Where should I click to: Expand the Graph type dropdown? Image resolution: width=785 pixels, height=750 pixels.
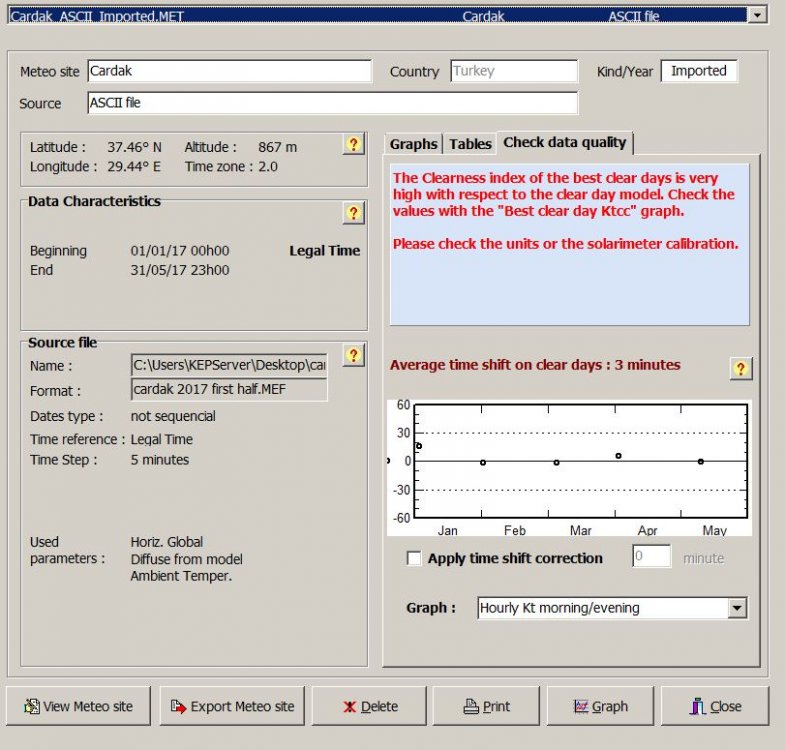tap(737, 608)
